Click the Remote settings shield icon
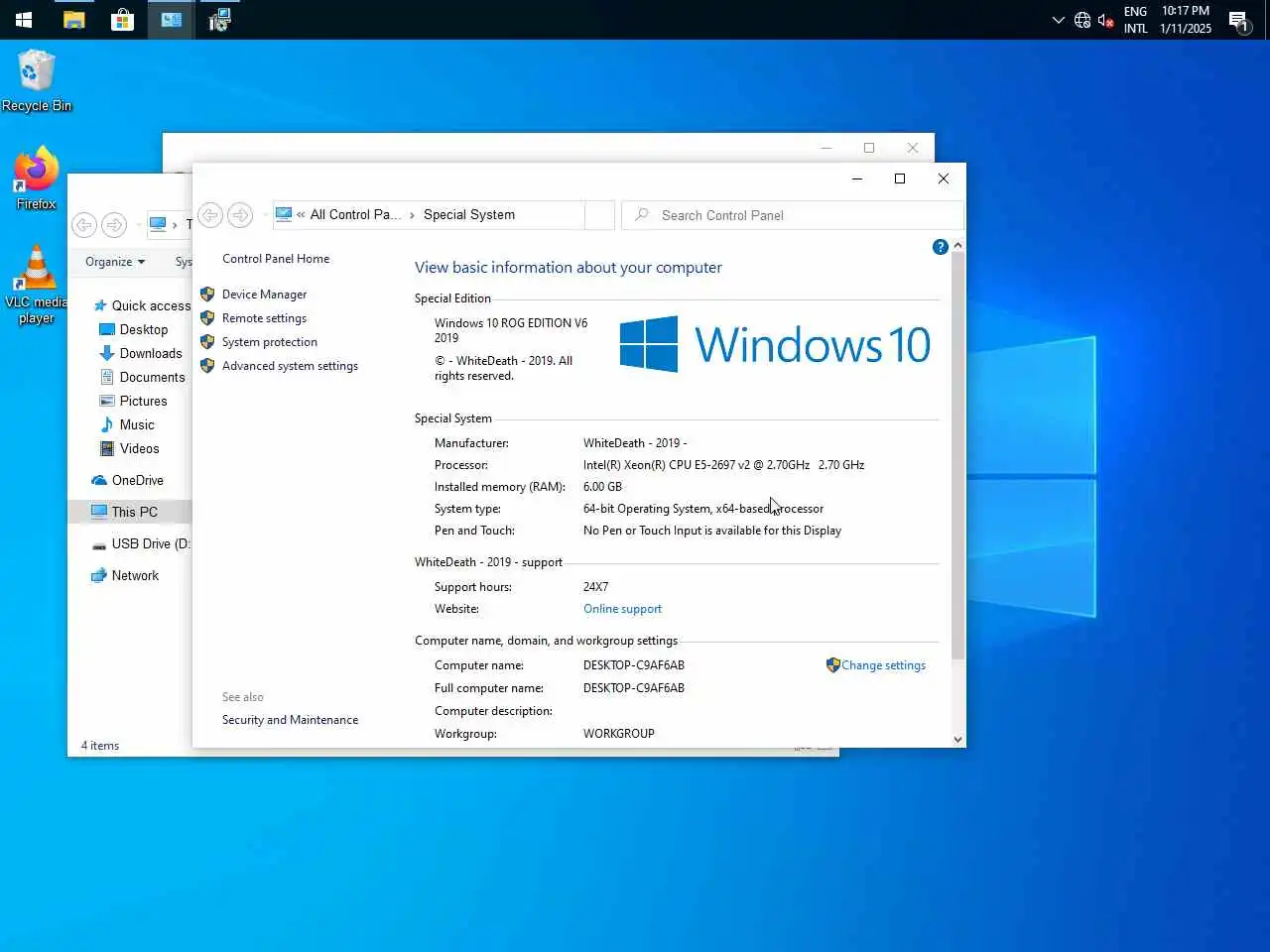 (207, 318)
